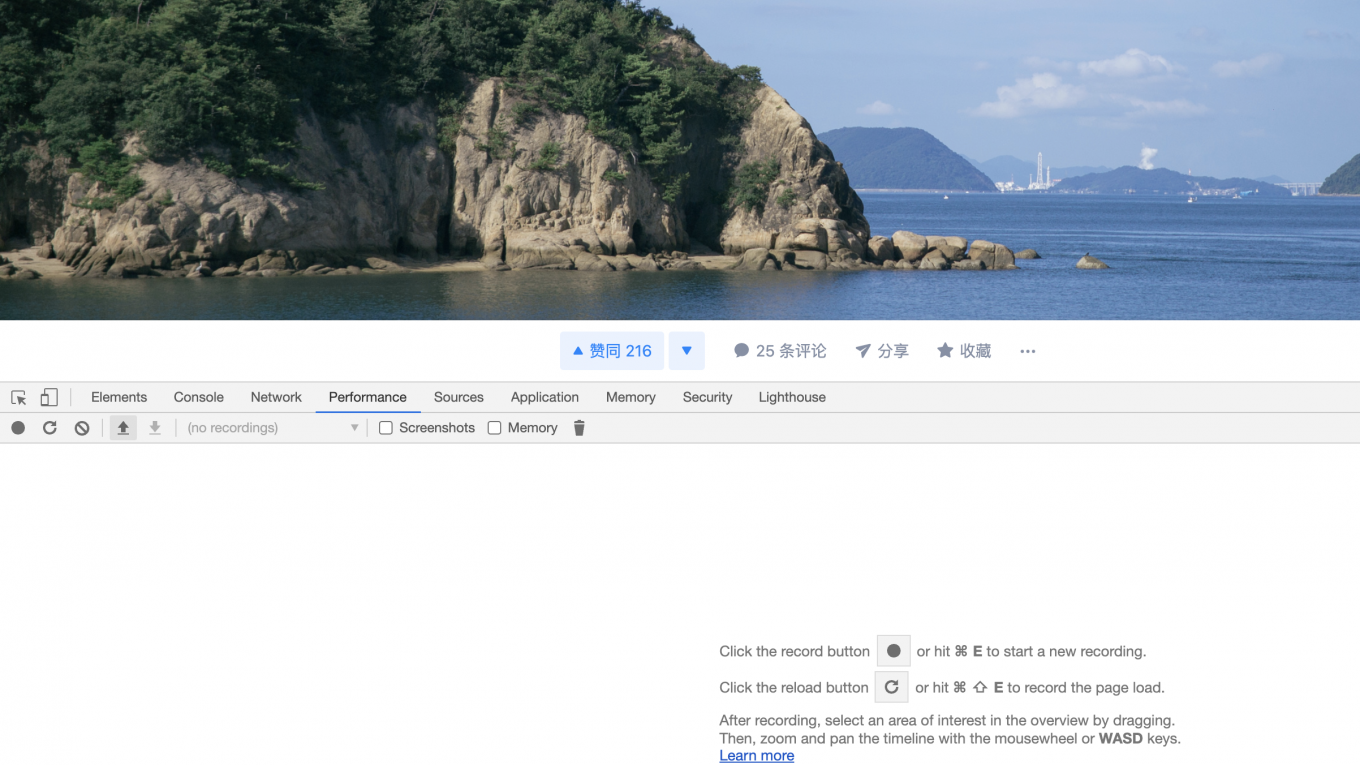The width and height of the screenshot is (1360, 765).
Task: Start recording with the record circle icon
Action: 18,428
